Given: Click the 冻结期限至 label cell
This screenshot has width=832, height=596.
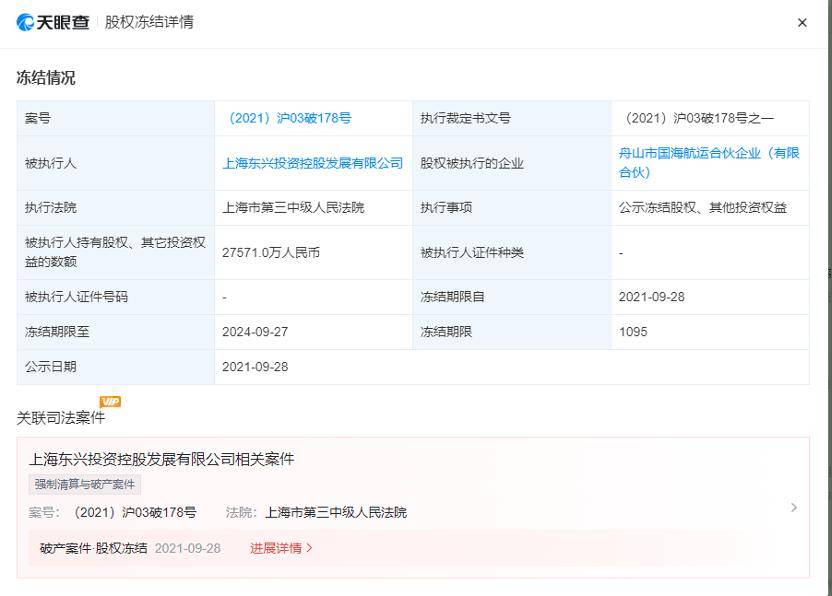Looking at the screenshot, I should (116, 332).
